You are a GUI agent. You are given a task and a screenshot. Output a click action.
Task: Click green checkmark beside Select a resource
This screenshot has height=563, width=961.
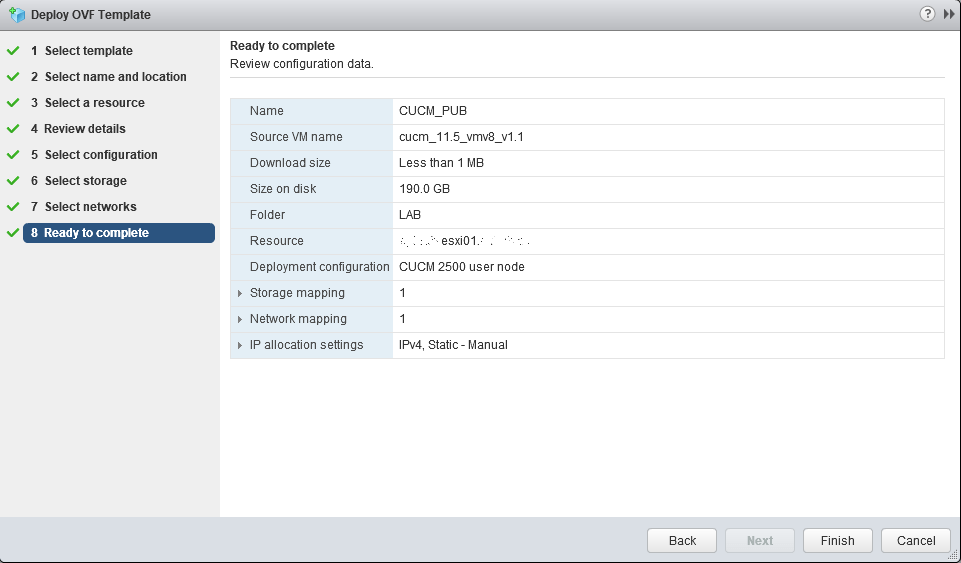tap(13, 103)
